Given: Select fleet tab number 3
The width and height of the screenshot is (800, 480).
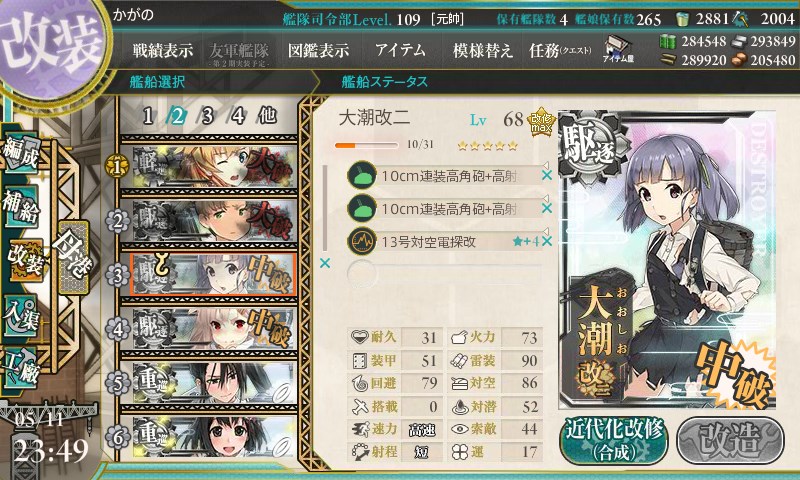Looking at the screenshot, I should coord(207,116).
